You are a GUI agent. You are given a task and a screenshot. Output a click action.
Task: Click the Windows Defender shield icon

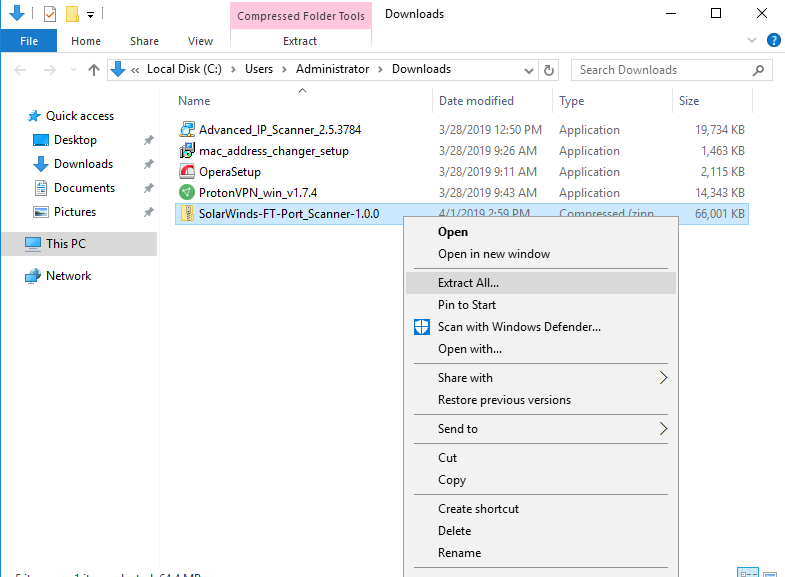pos(422,327)
